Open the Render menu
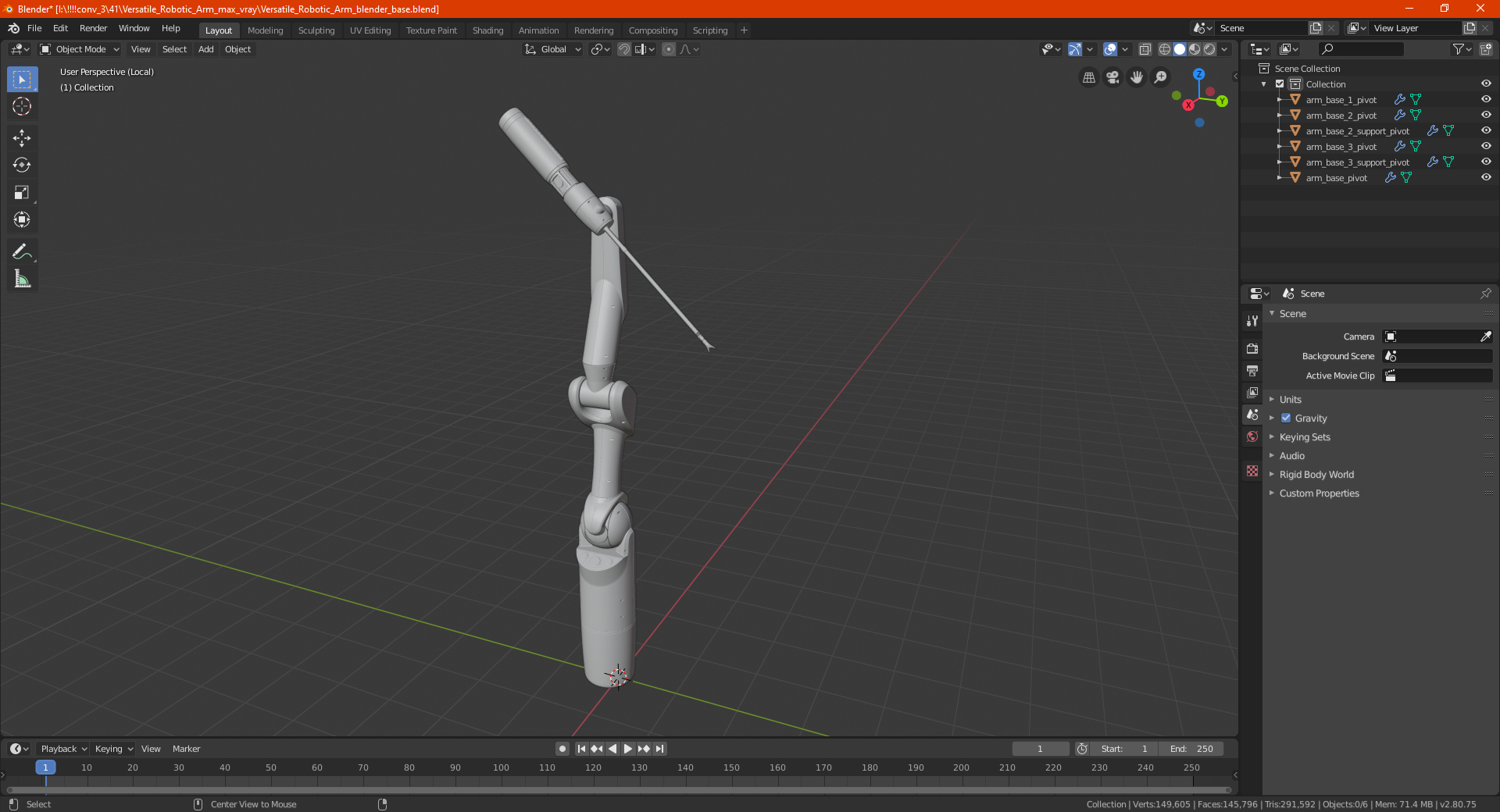Screen dimensions: 1500x812 pos(93,28)
